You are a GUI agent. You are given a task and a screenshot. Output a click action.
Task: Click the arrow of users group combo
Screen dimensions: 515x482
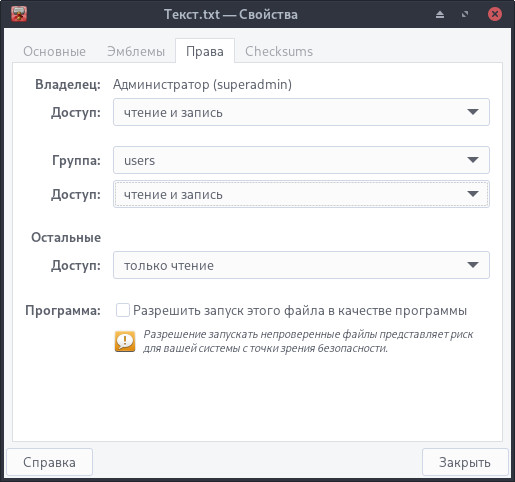click(473, 160)
